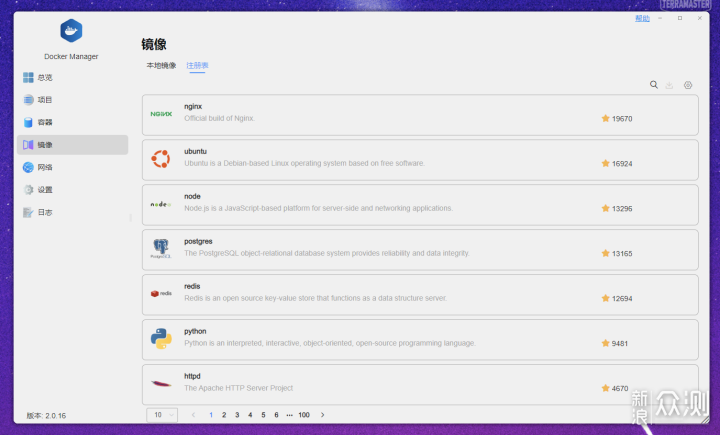720x435 pixels.
Task: Click the star icon for redis
Action: click(606, 298)
